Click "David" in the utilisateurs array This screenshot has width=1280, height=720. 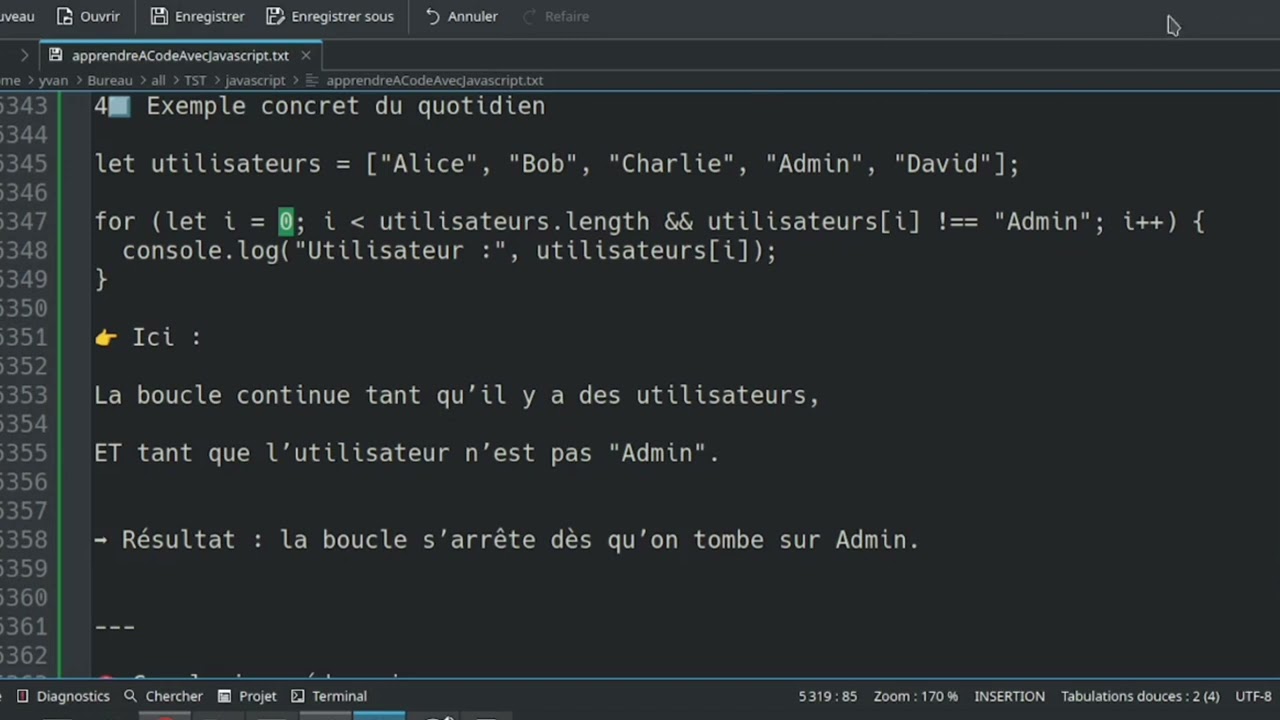pyautogui.click(x=942, y=164)
